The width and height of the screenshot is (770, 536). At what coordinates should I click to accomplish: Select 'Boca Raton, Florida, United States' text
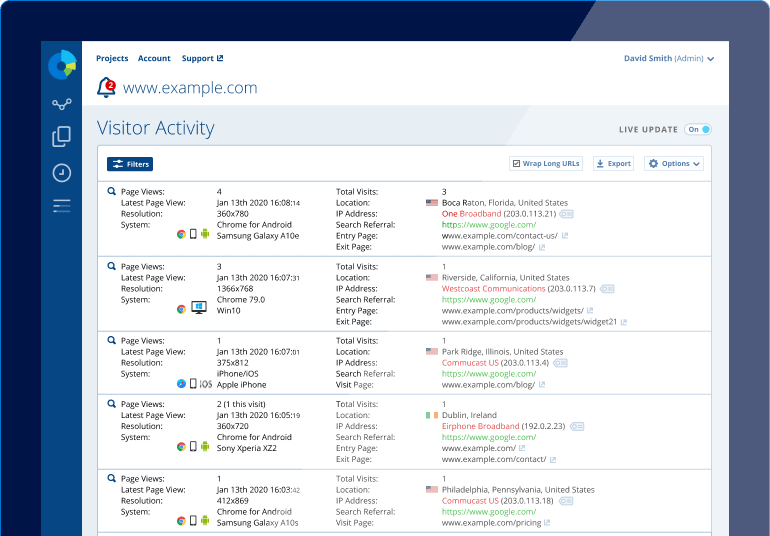[505, 203]
